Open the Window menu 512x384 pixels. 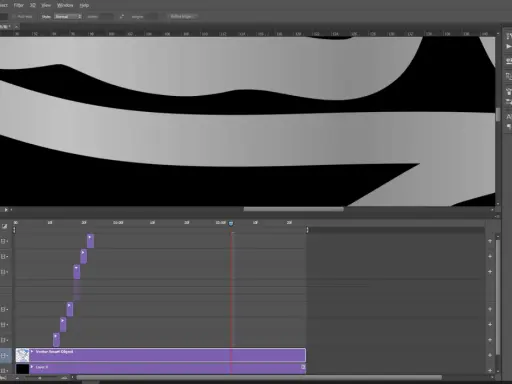click(65, 5)
